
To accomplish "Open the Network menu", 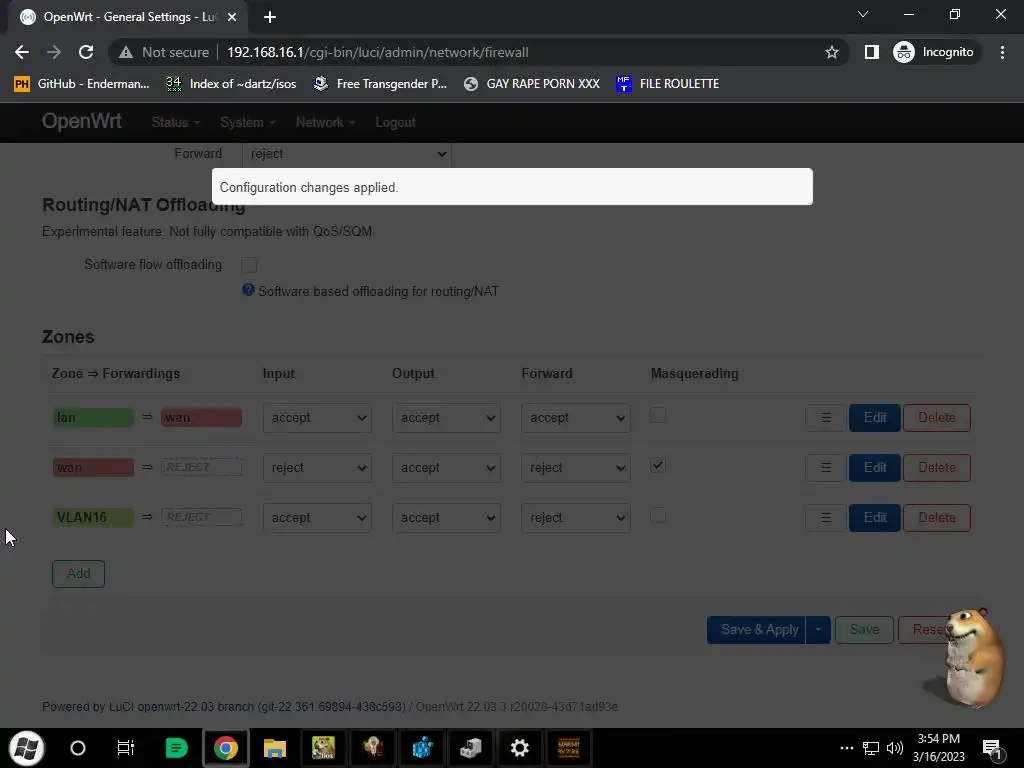I will tap(325, 122).
